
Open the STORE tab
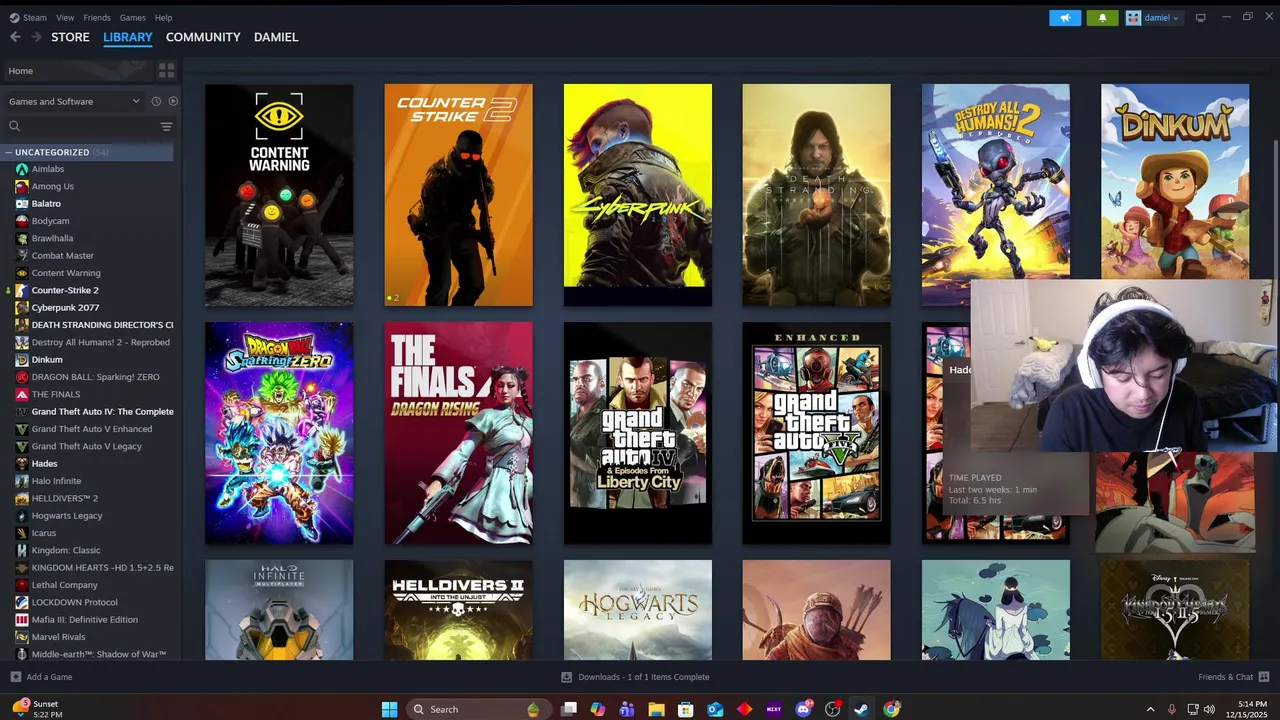70,37
